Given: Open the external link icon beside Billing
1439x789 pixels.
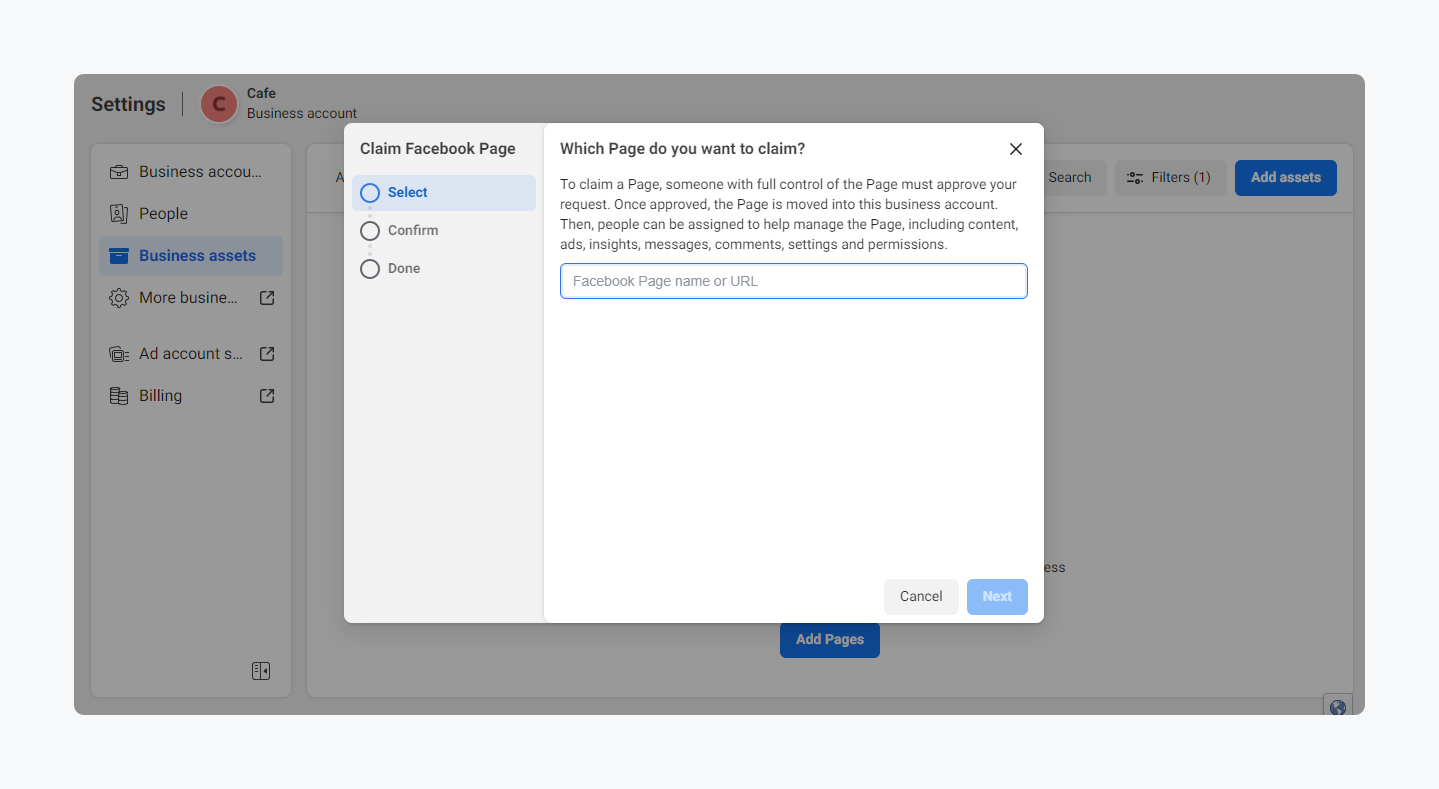Looking at the screenshot, I should pyautogui.click(x=267, y=396).
